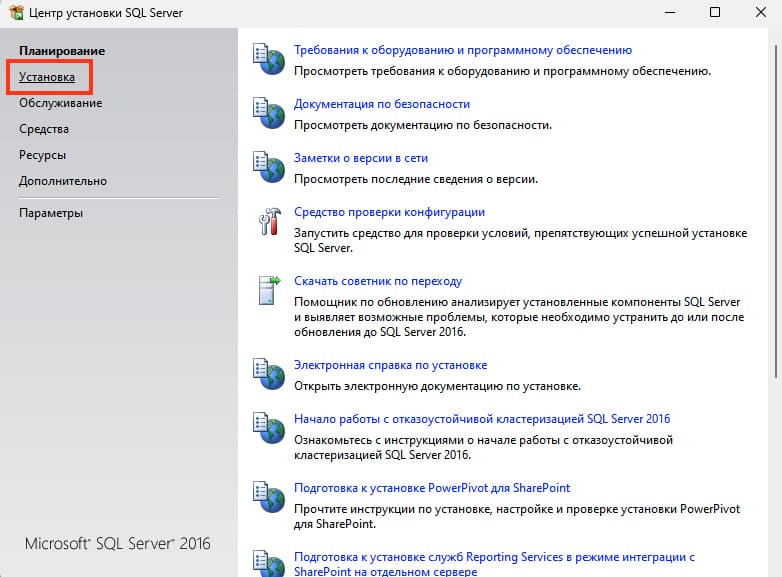
Task: Open the Обслуживание section
Action: click(61, 103)
